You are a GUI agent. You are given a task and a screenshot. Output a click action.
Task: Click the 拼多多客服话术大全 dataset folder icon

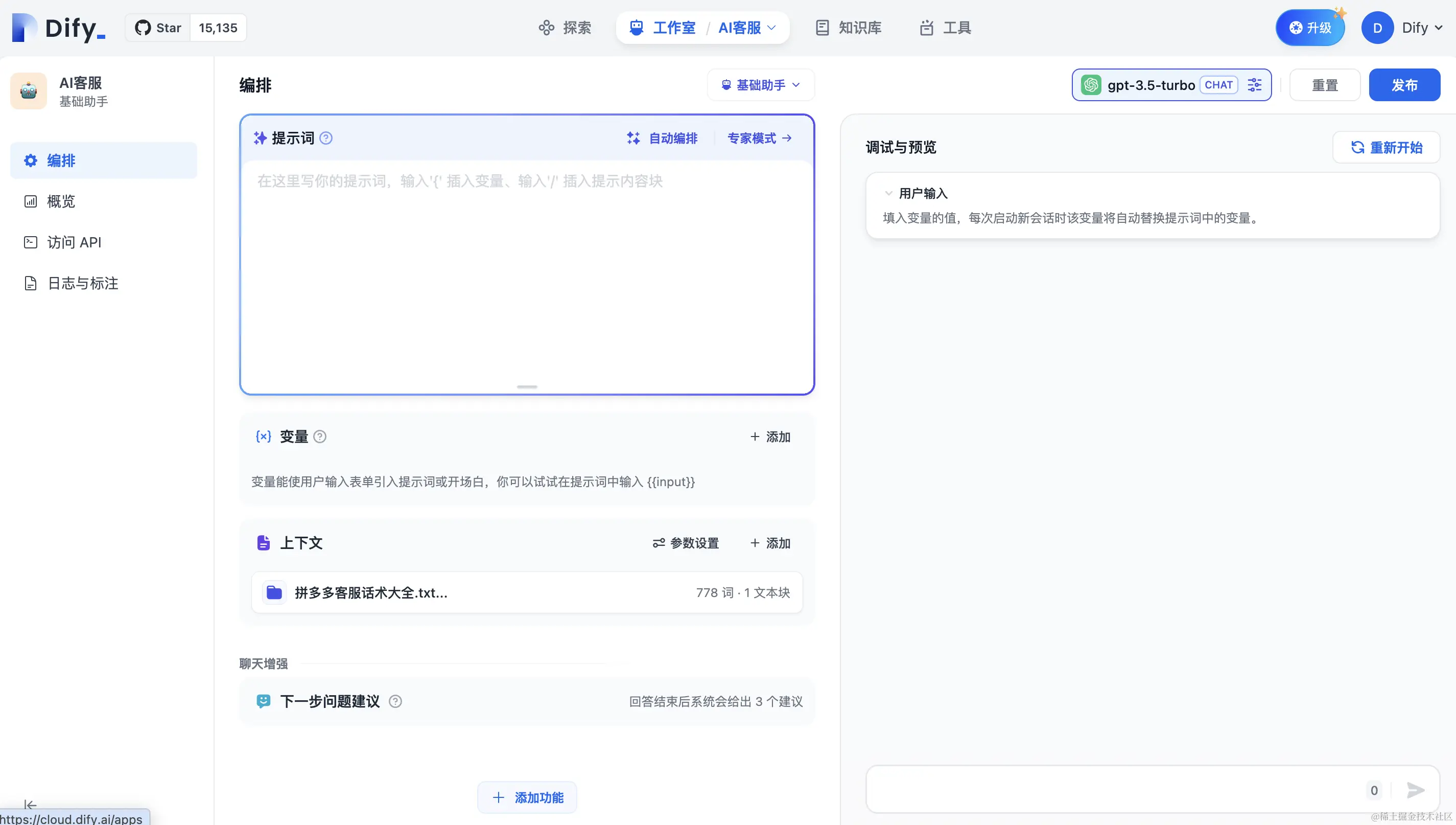pos(274,593)
